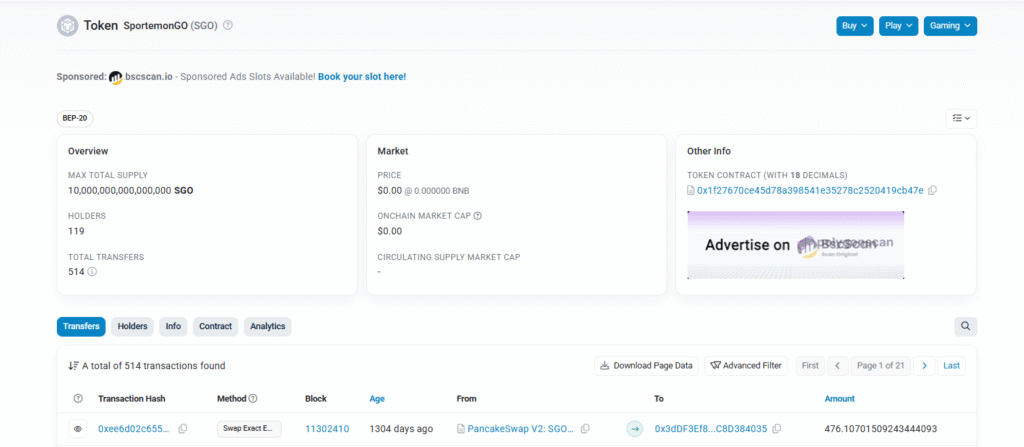Screen dimensions: 1024x447
Task: Copy the To address 0x3dDF3Ef8...C8D384035
Action: pos(777,429)
